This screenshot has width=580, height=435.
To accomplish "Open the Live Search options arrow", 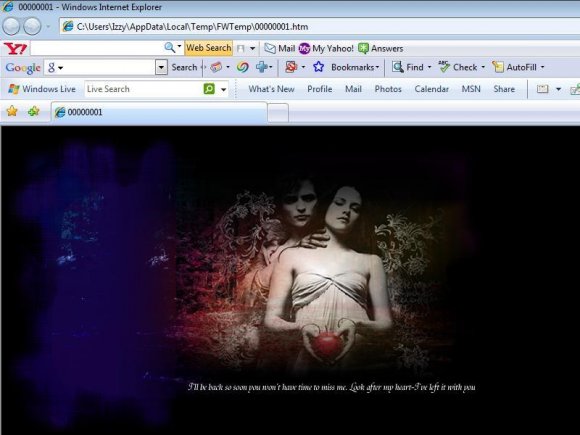I will tap(223, 89).
